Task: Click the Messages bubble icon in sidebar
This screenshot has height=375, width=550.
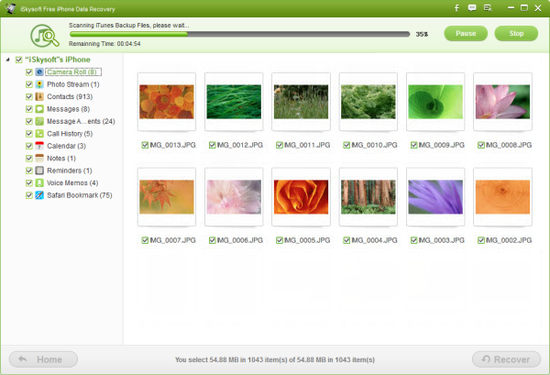Action: pos(40,109)
